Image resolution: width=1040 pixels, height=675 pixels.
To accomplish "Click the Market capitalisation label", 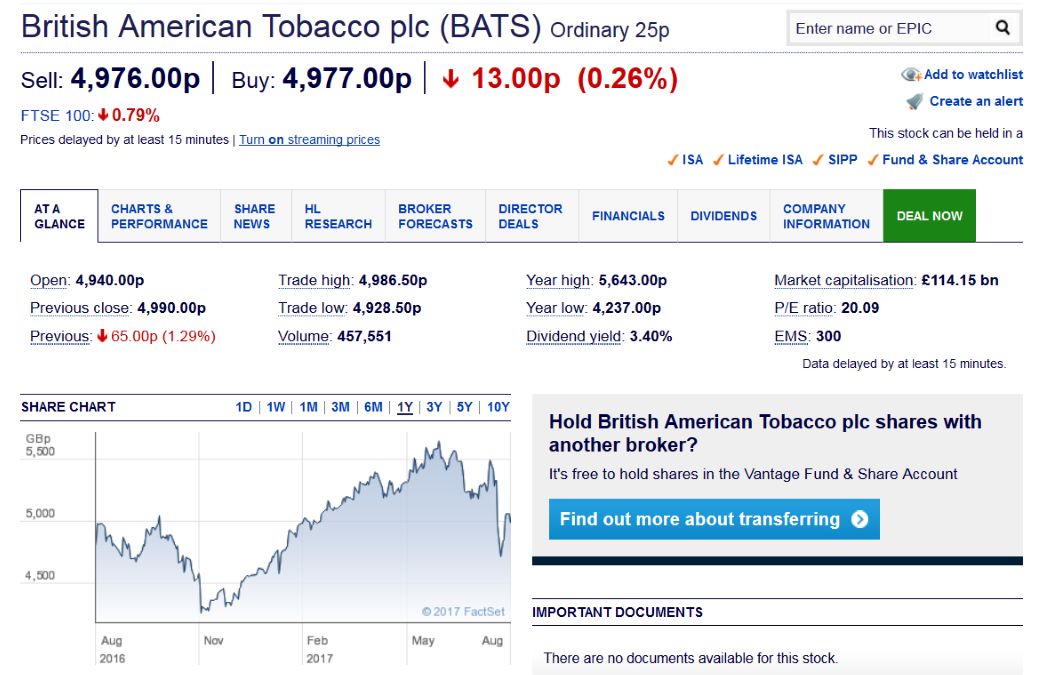I will coord(844,280).
